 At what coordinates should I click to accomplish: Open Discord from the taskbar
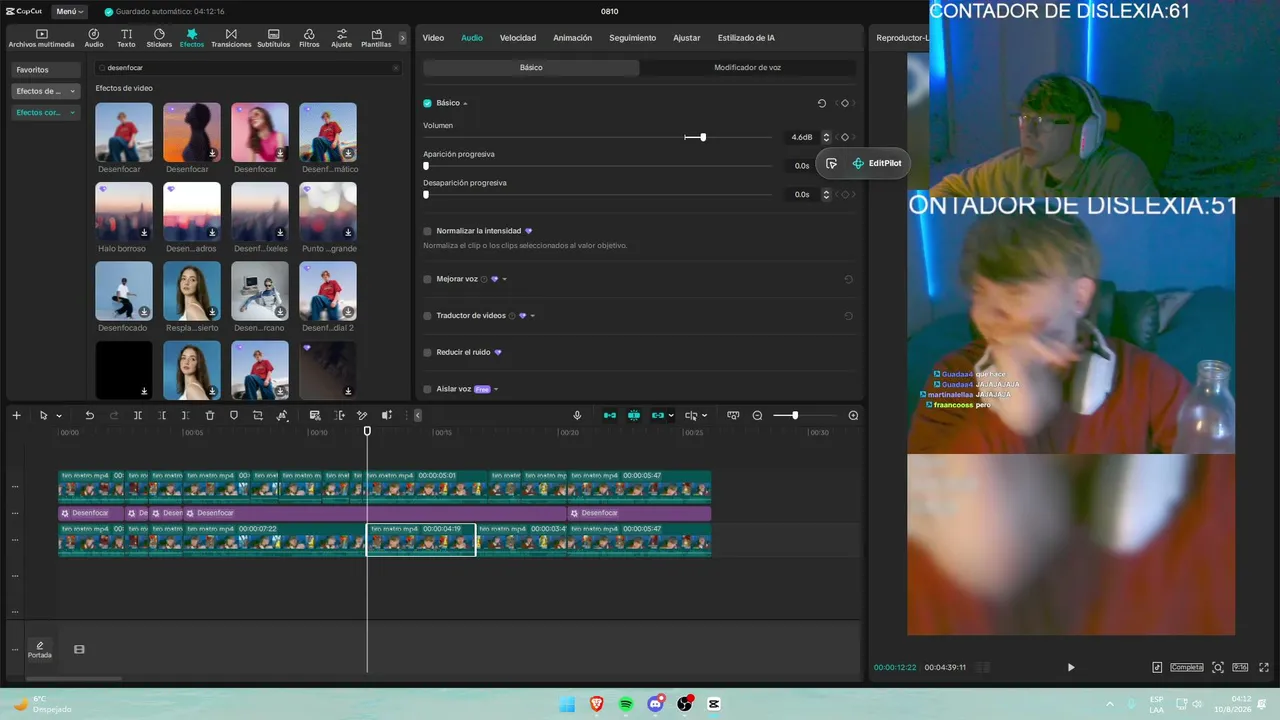point(656,704)
